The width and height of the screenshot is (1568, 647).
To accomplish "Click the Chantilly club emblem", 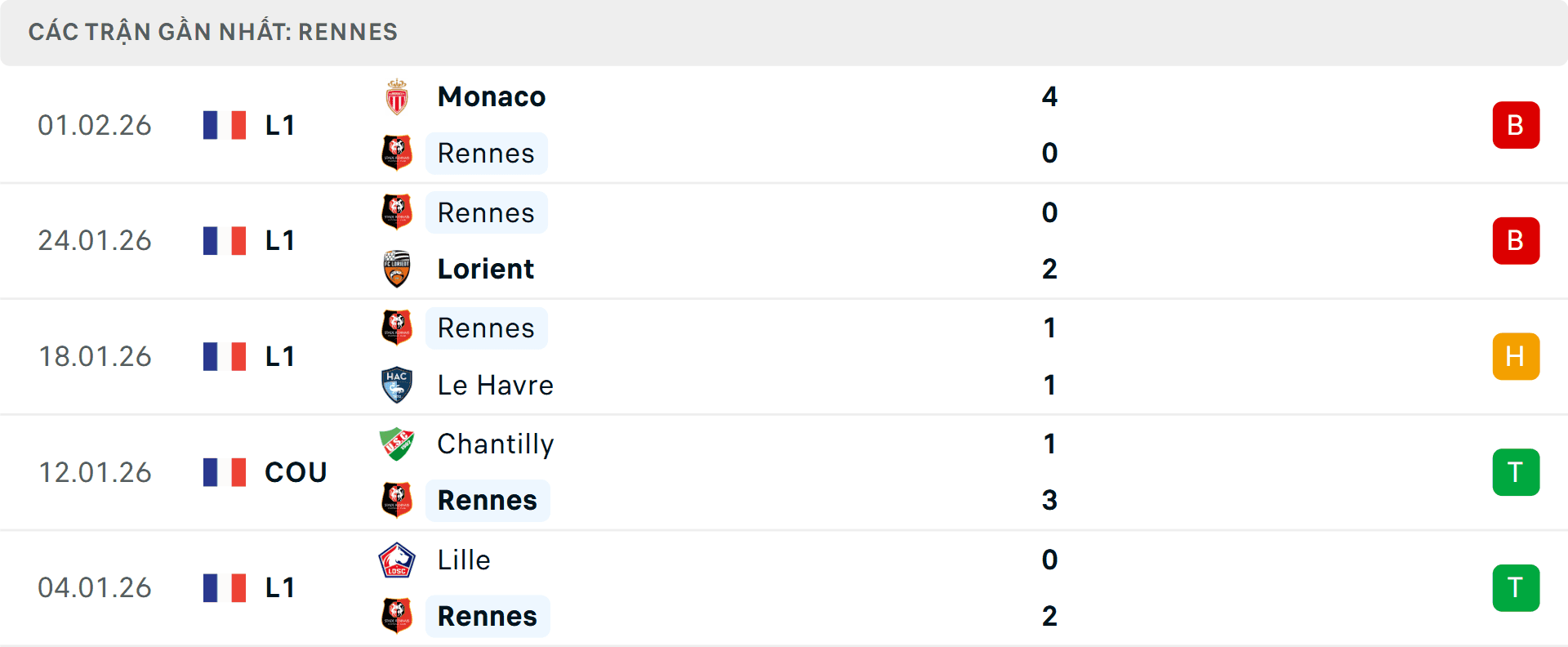I will pos(398,444).
